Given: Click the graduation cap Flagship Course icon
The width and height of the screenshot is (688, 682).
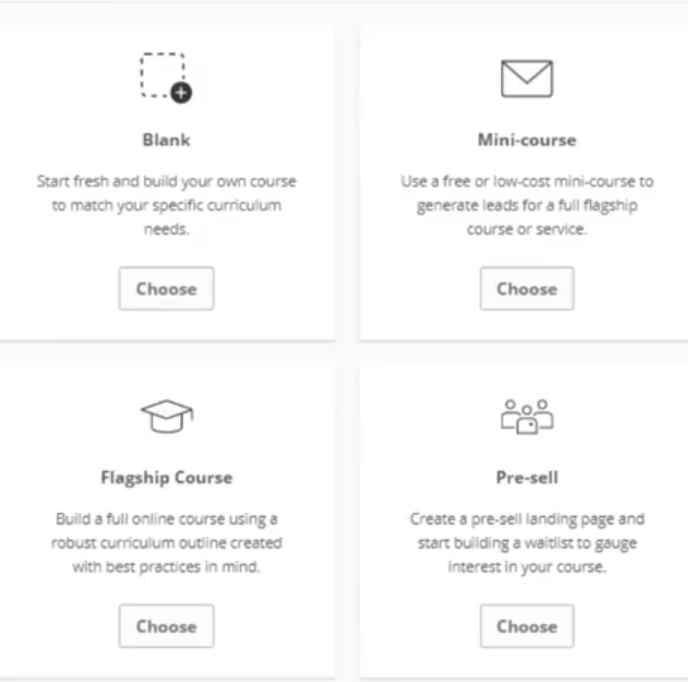Looking at the screenshot, I should (x=166, y=416).
